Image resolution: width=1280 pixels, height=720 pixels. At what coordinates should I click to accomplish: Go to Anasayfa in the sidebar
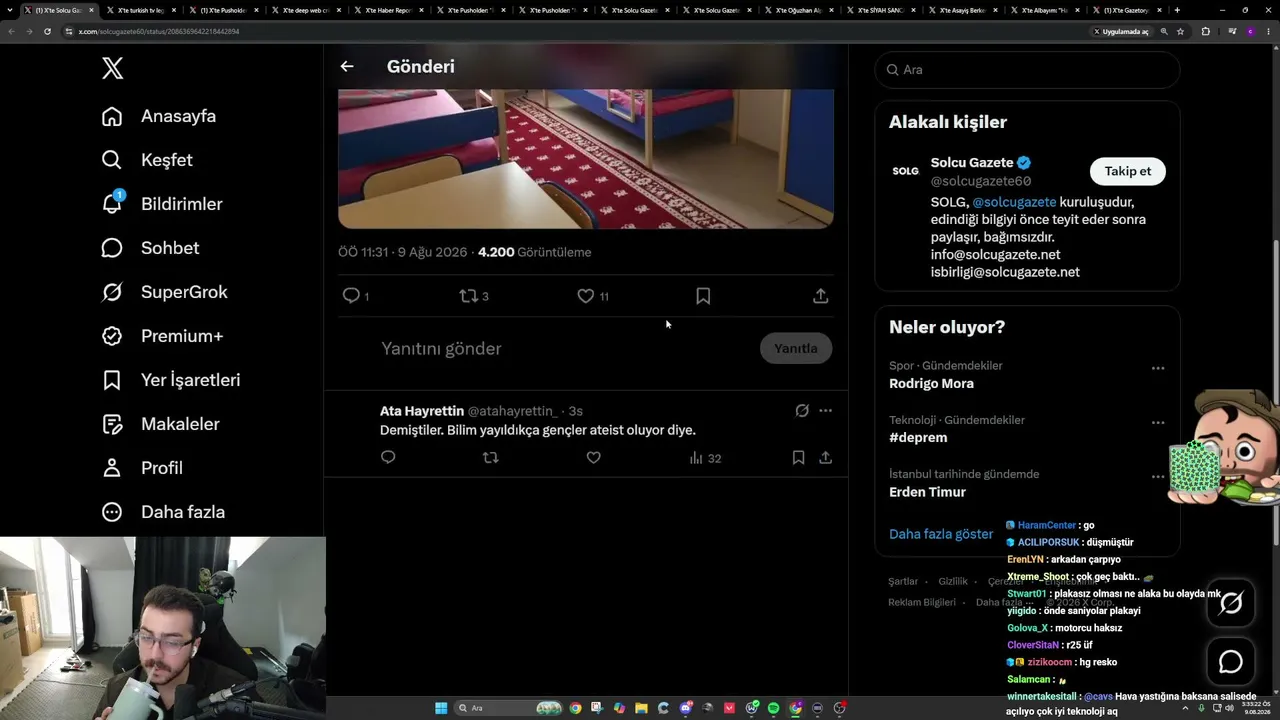pyautogui.click(x=159, y=116)
